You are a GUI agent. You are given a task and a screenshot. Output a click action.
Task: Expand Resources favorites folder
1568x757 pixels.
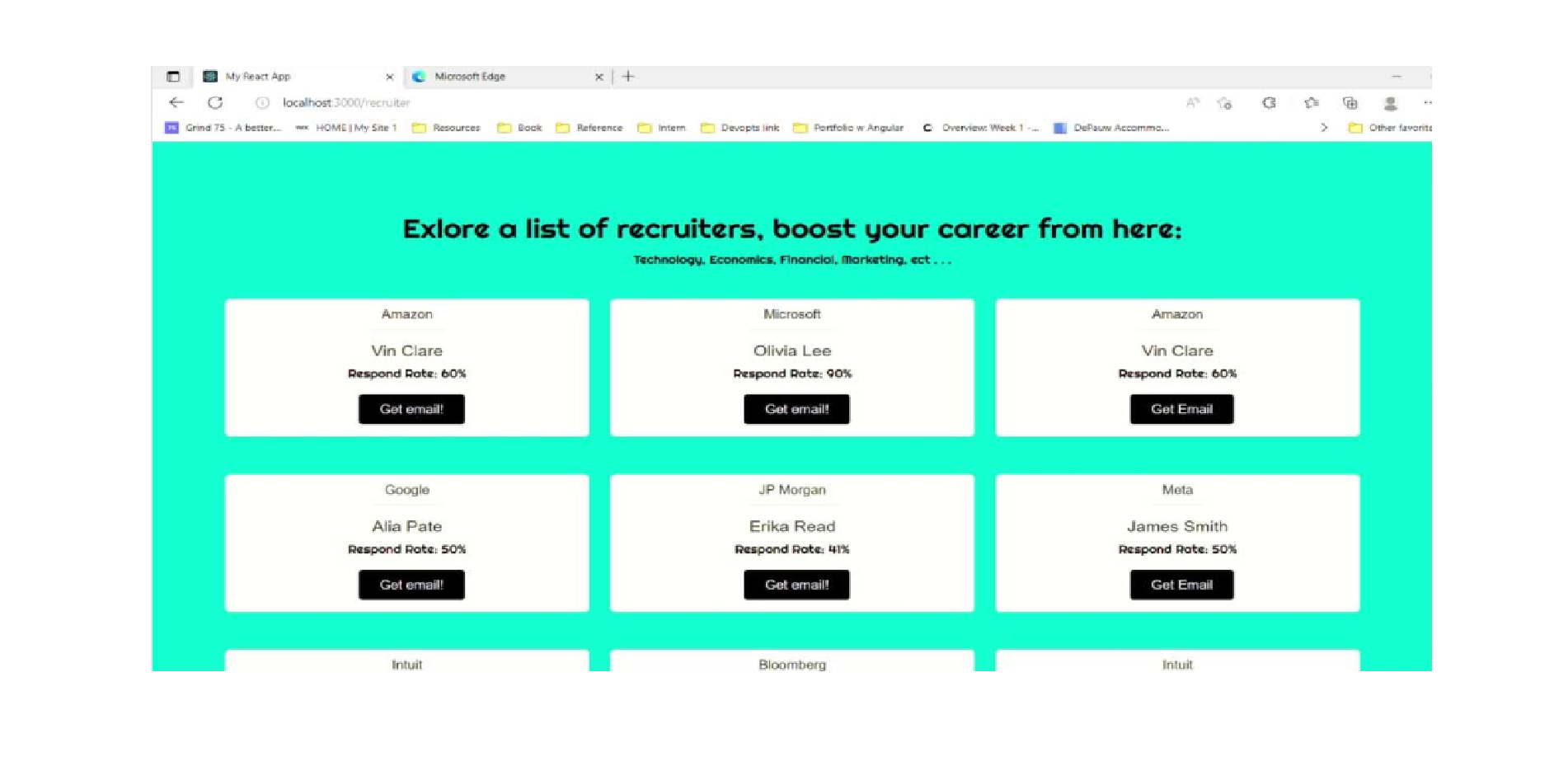tap(446, 128)
